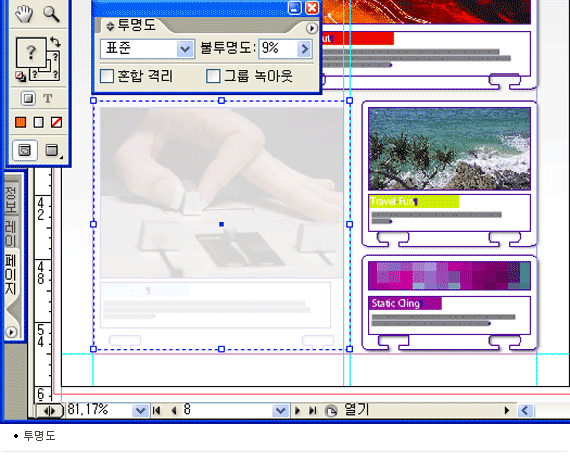Click formatting affects text T icon
Image resolution: width=570 pixels, height=457 pixels.
coord(48,98)
